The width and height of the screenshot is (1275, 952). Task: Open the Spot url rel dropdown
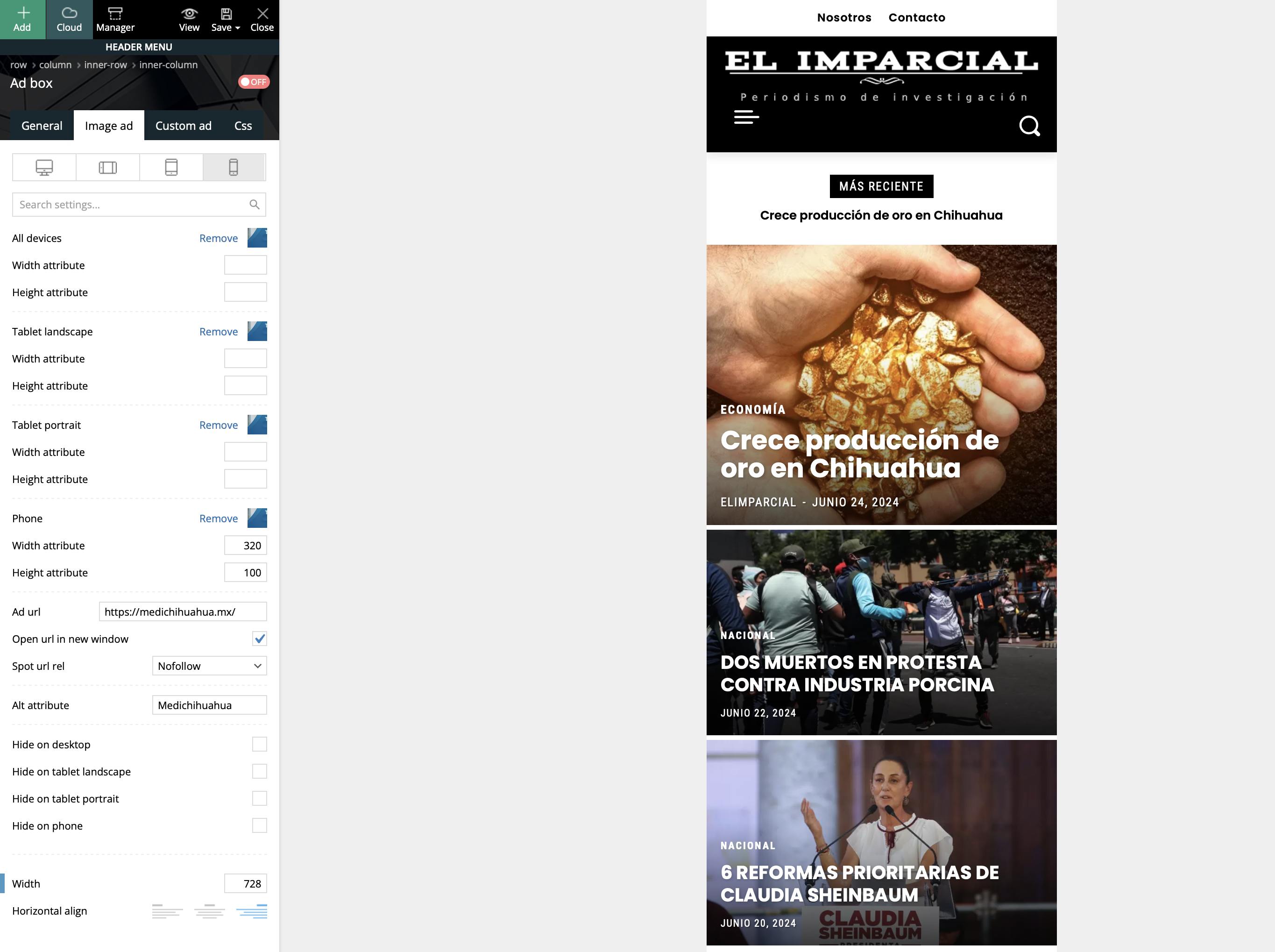tap(210, 666)
